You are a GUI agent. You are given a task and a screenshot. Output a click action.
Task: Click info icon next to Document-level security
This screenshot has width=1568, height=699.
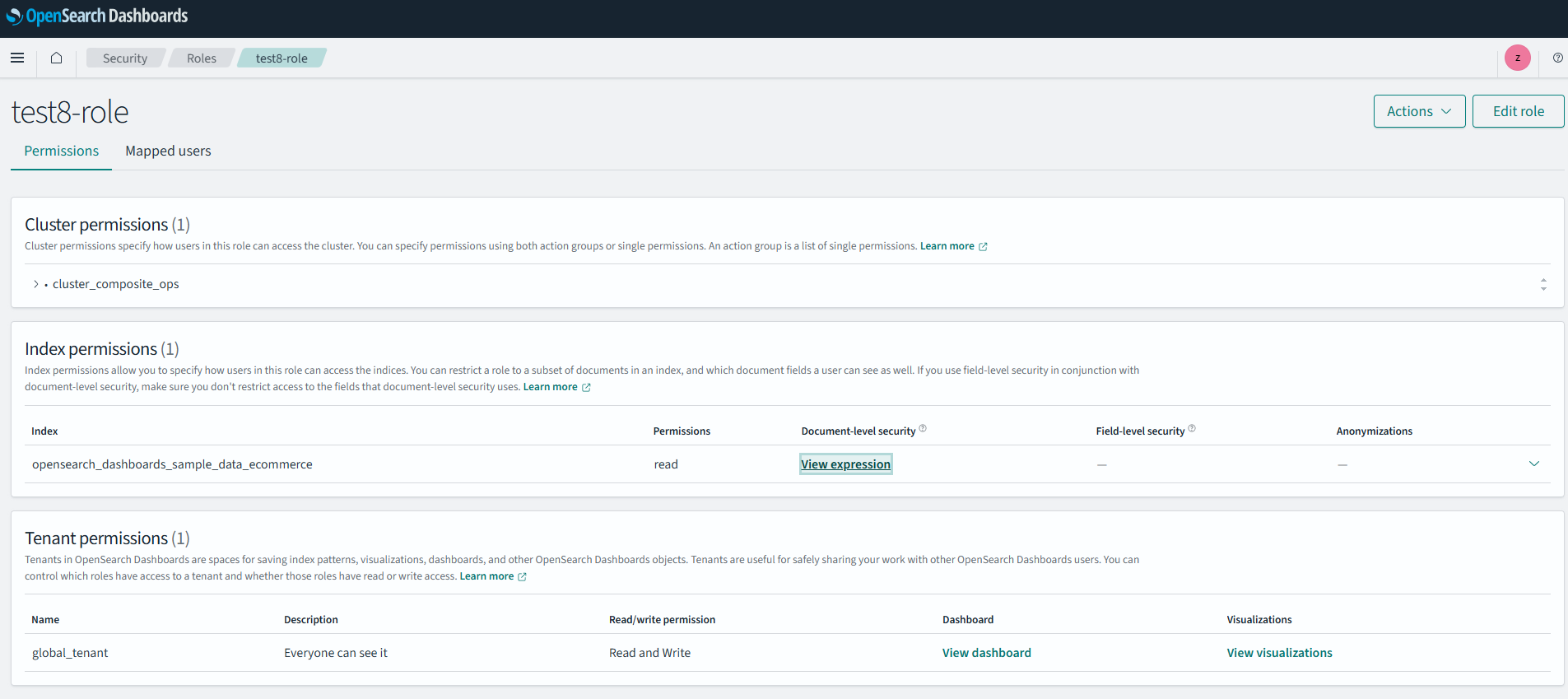click(923, 428)
